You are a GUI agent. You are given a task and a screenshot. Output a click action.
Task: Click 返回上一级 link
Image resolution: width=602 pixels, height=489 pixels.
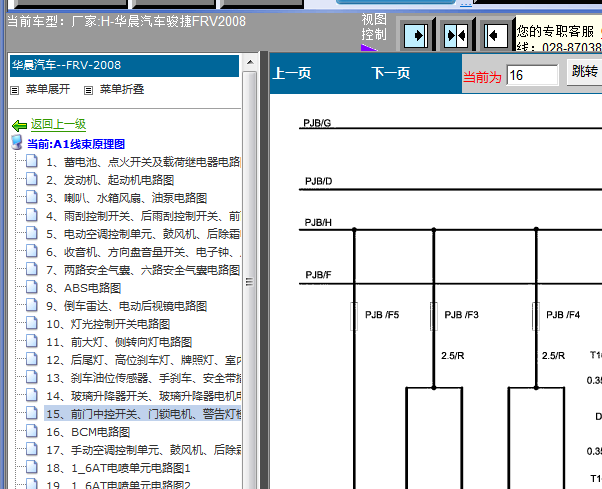[x=58, y=124]
